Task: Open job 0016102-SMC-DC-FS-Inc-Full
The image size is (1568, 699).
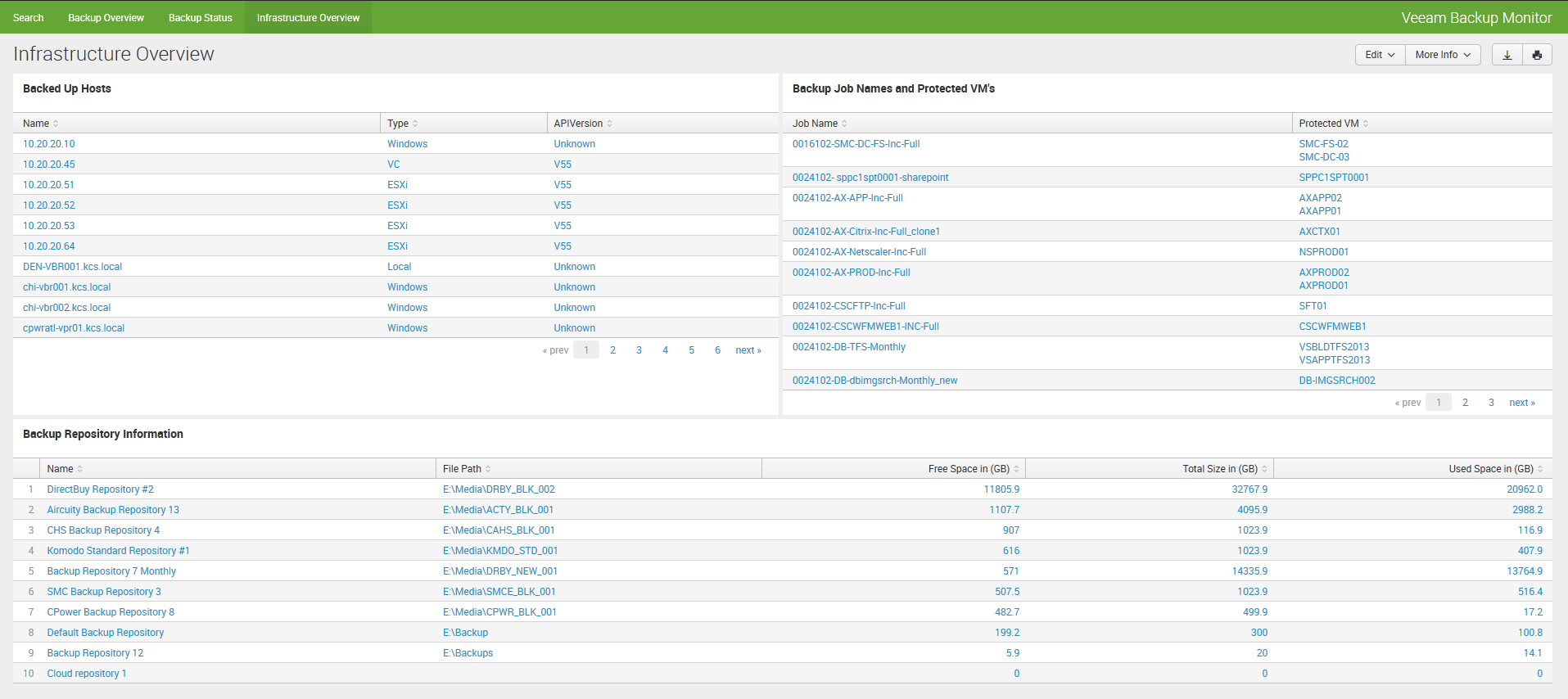Action: (x=856, y=144)
